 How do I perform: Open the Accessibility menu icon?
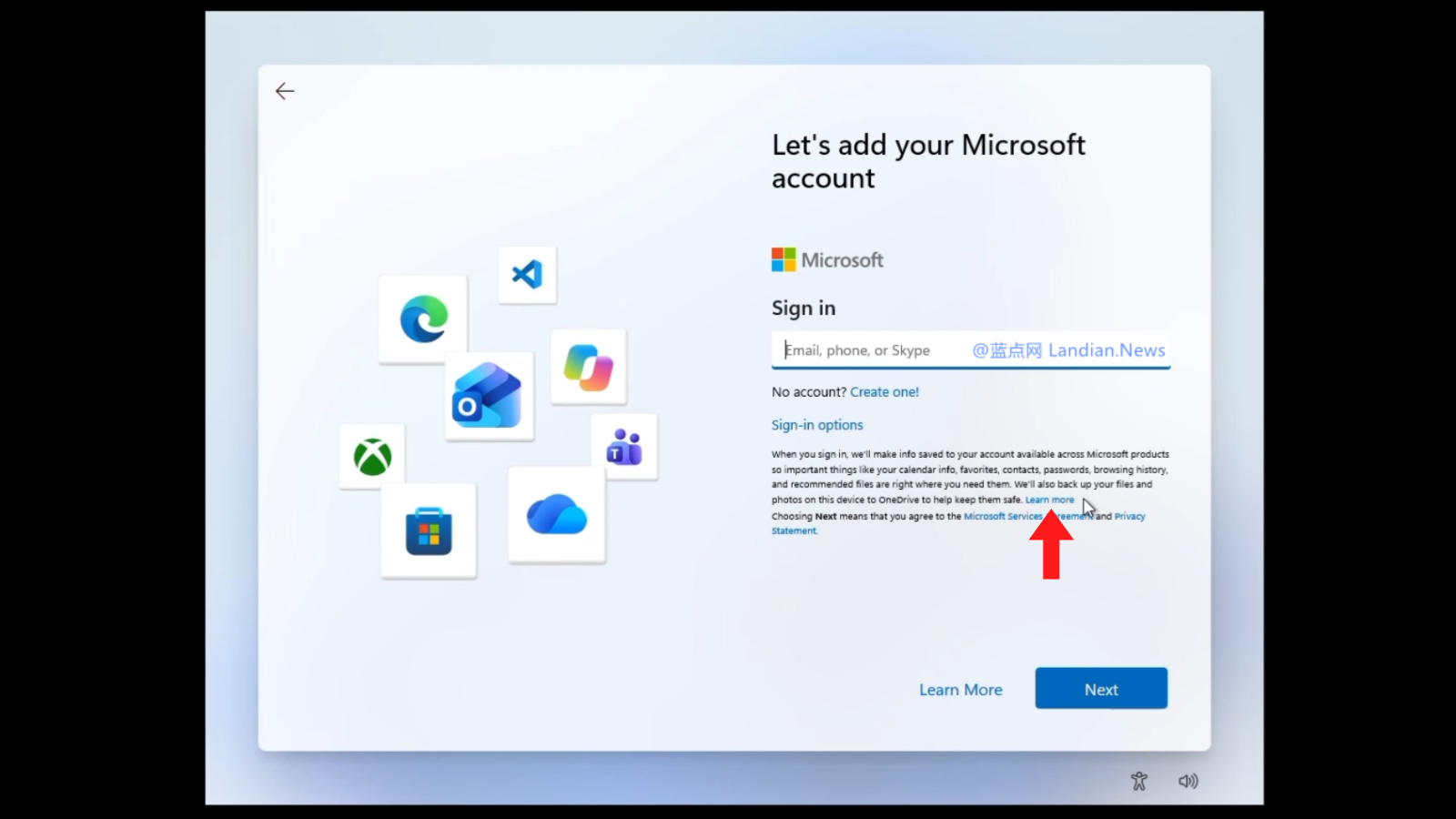(1139, 781)
